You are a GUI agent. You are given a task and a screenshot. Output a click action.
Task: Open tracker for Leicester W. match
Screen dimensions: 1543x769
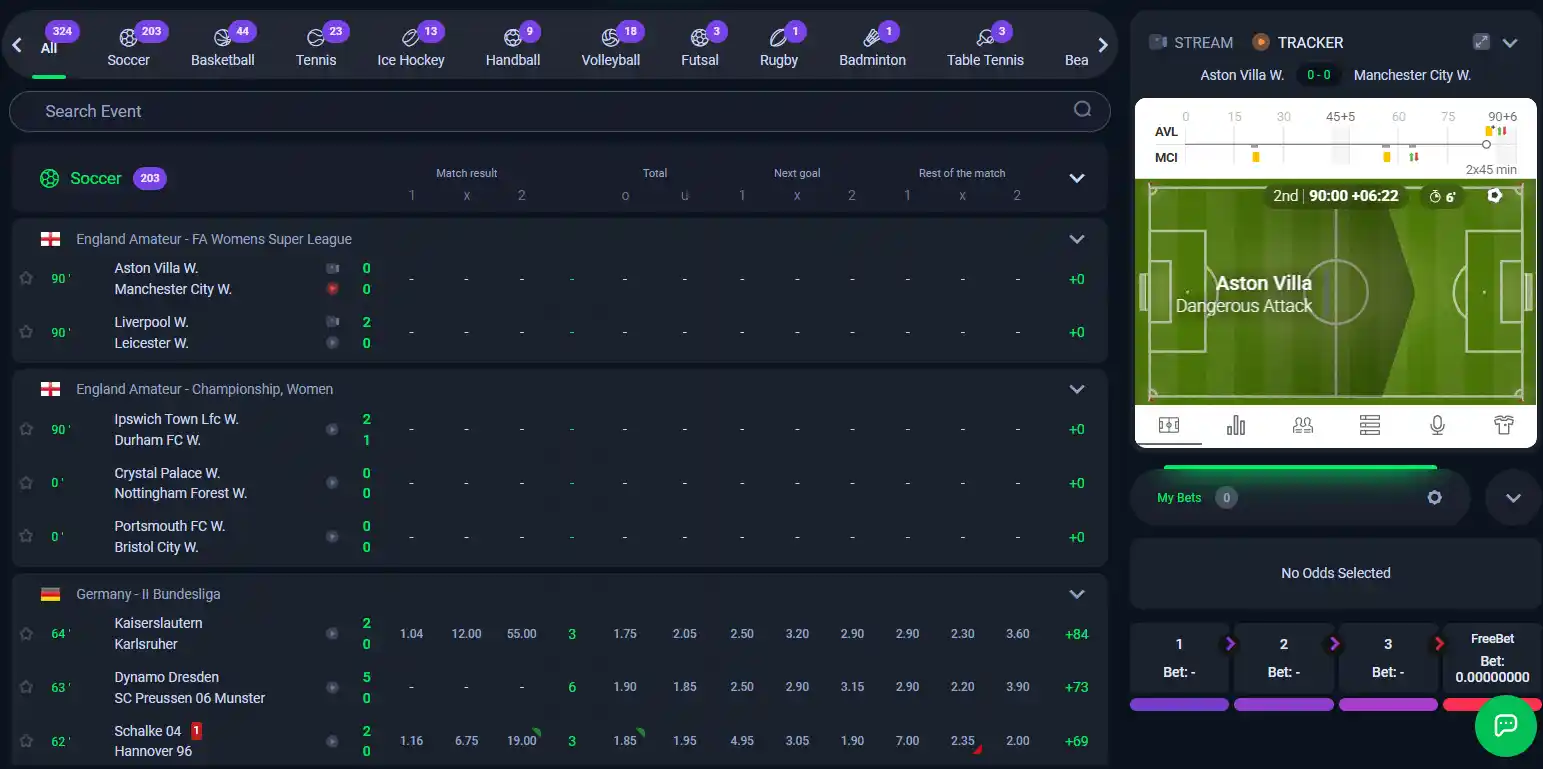pos(332,343)
